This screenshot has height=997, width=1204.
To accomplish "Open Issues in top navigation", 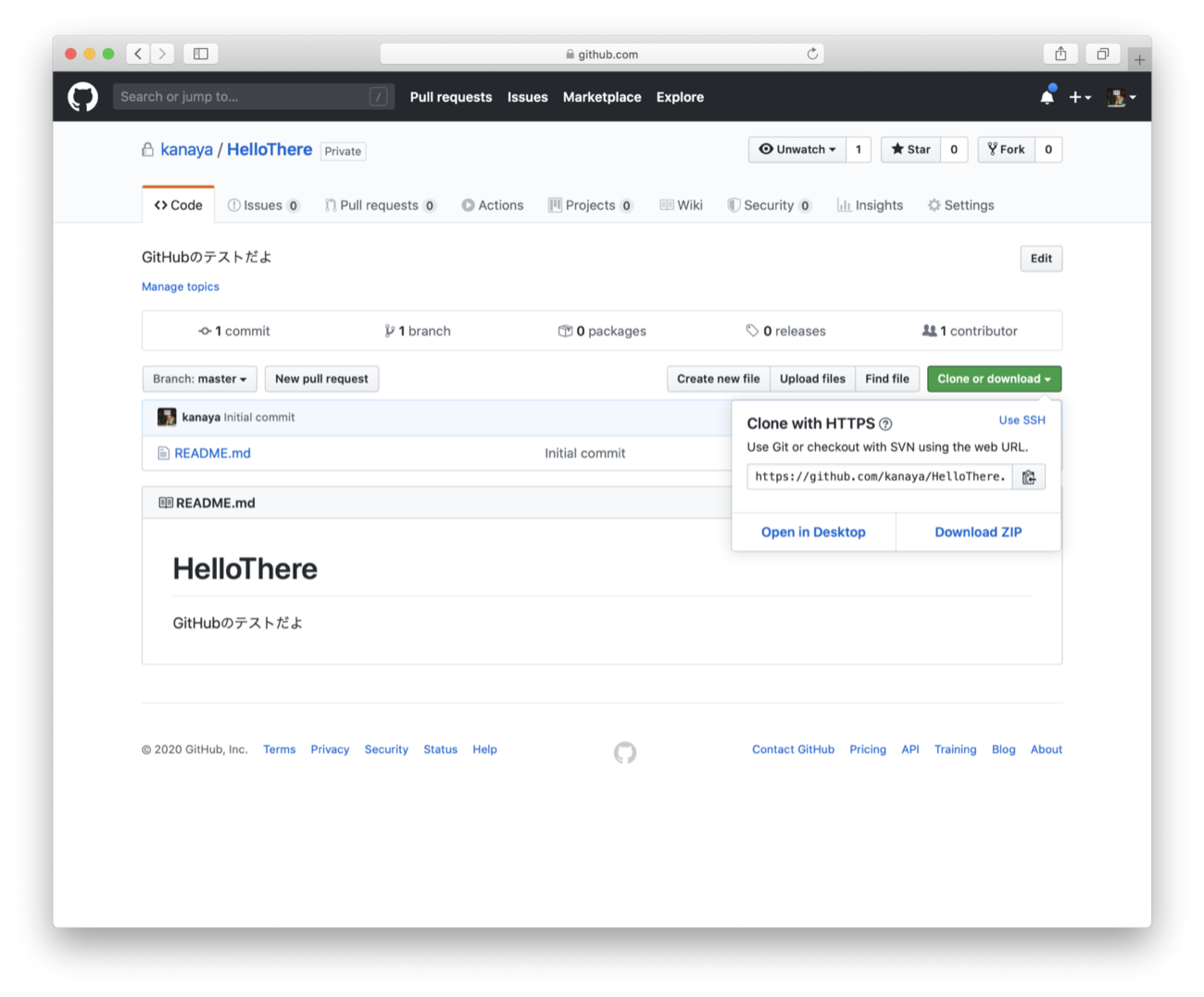I will point(527,96).
